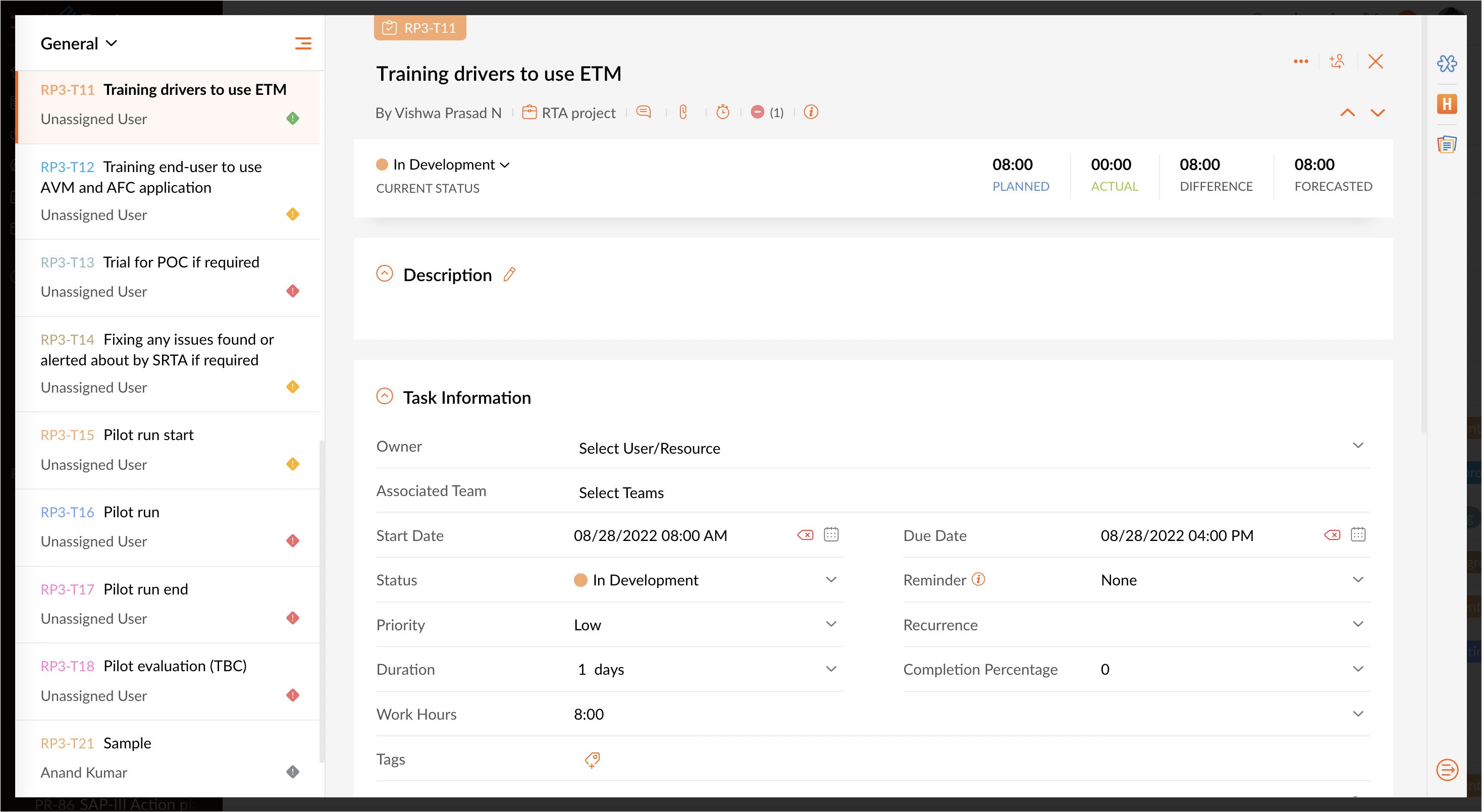Collapse the Description section
1482x812 pixels.
[384, 274]
